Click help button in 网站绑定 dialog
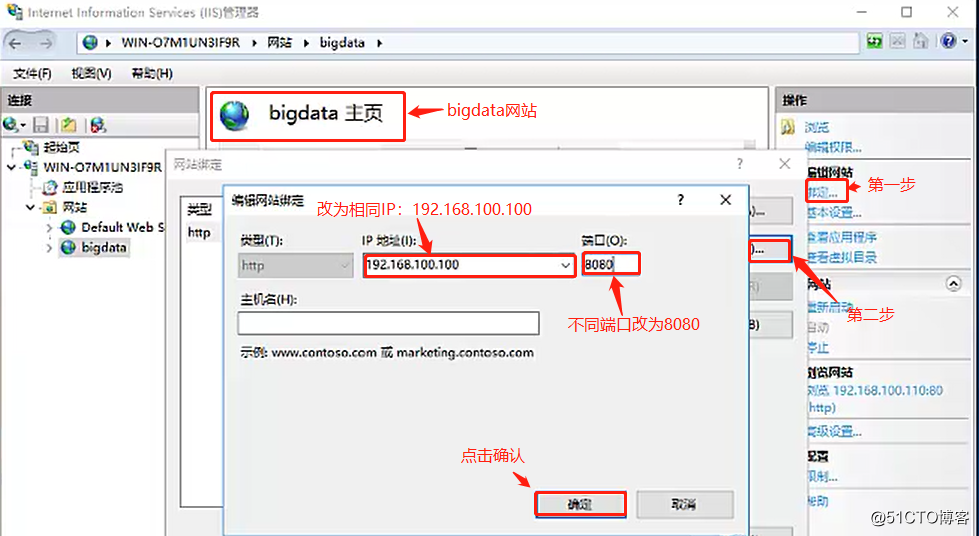Image resolution: width=979 pixels, height=536 pixels. tap(739, 164)
